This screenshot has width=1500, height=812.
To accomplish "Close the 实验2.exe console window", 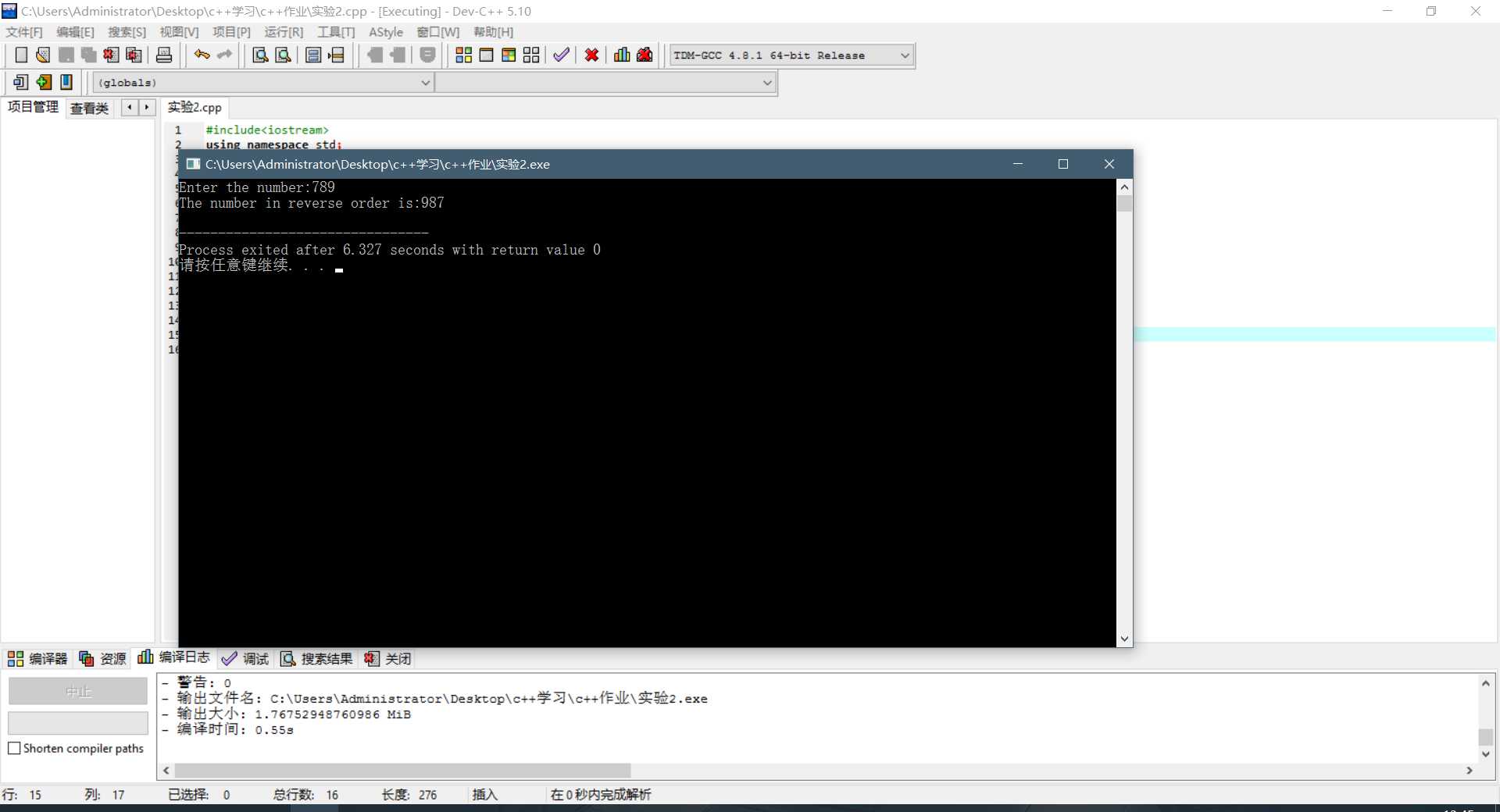I will [x=1109, y=164].
